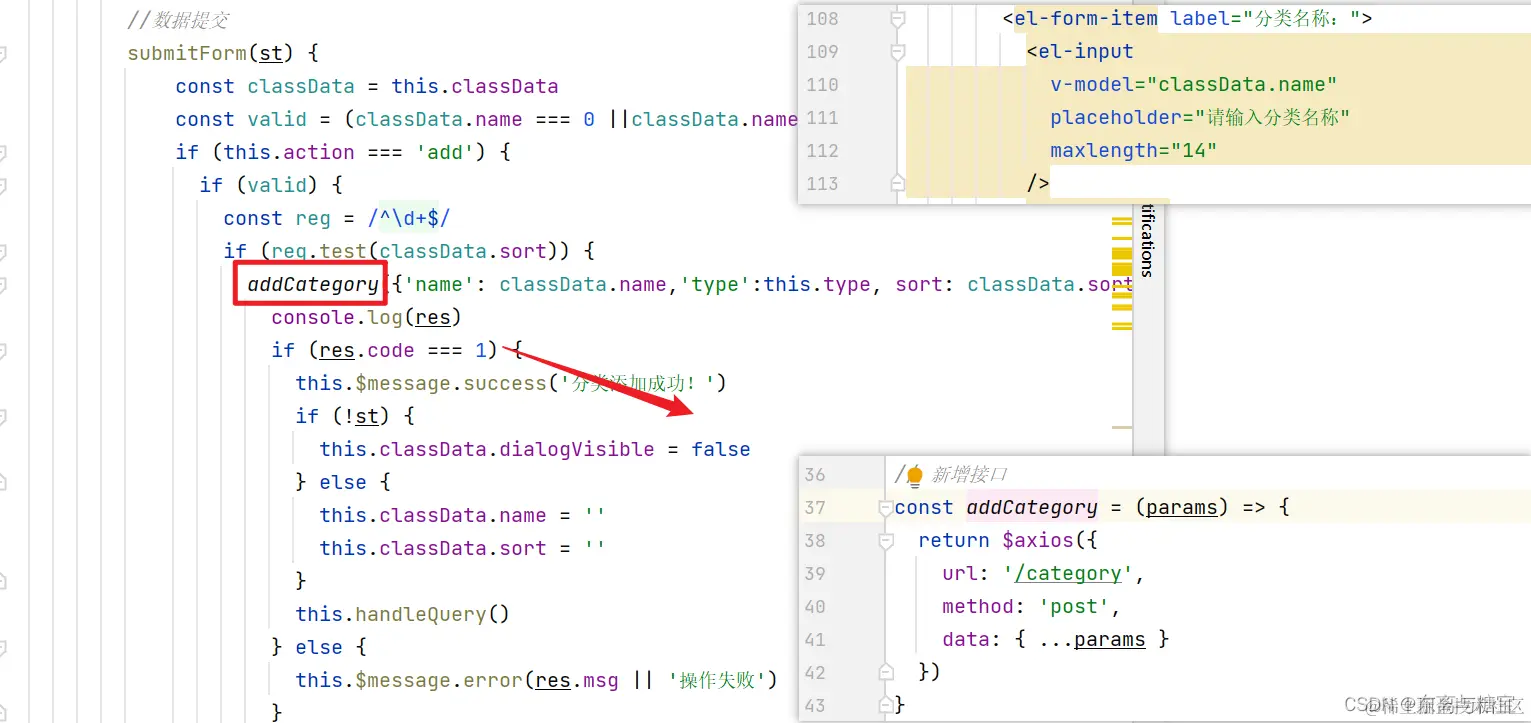This screenshot has height=723, width=1531.
Task: Click dialogVisible = false assignment
Action: click(535, 449)
